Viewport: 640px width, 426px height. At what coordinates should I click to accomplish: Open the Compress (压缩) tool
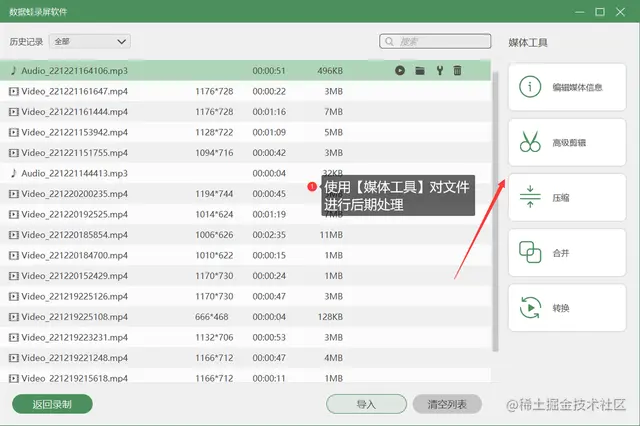(x=567, y=197)
